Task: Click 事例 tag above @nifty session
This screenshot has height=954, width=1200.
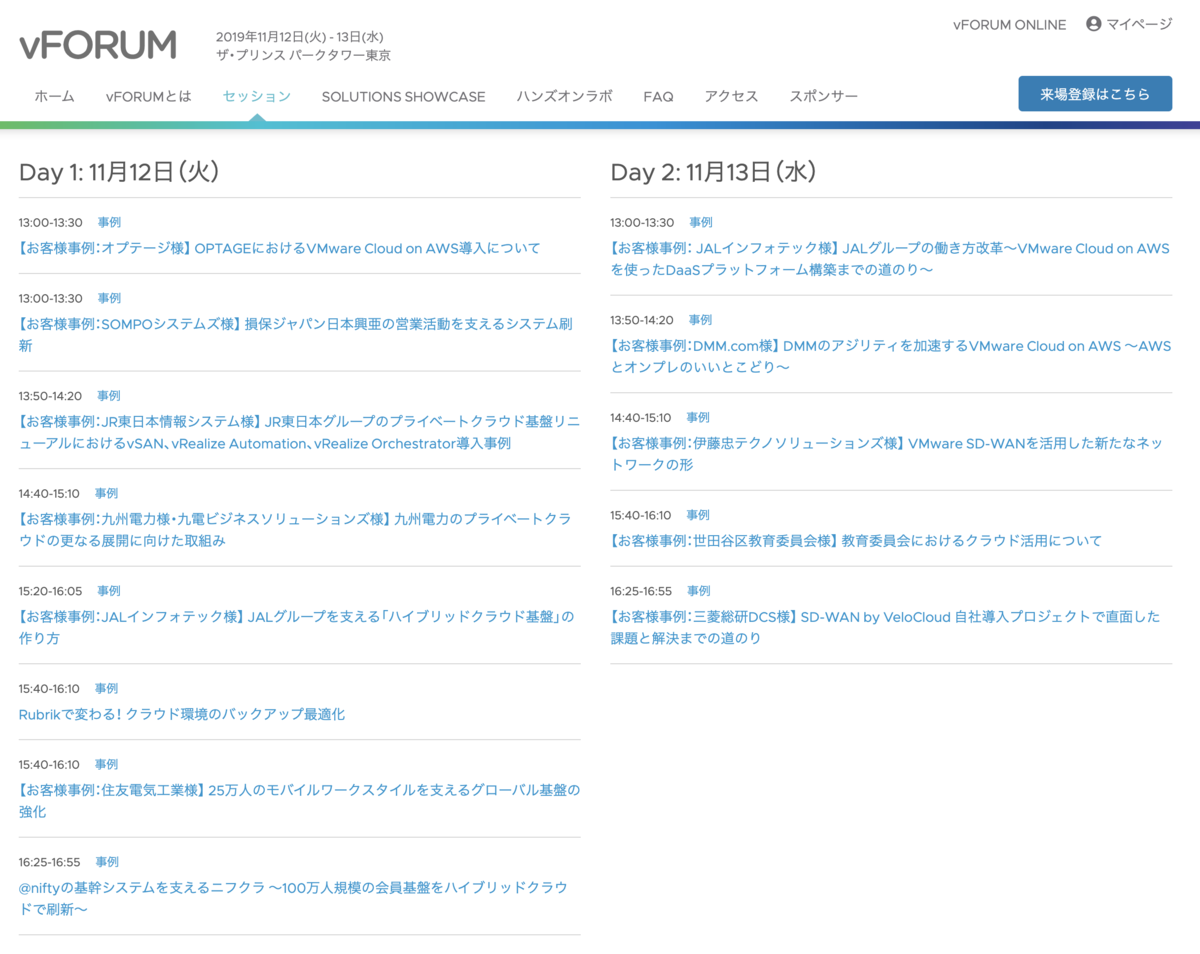Action: pos(107,861)
